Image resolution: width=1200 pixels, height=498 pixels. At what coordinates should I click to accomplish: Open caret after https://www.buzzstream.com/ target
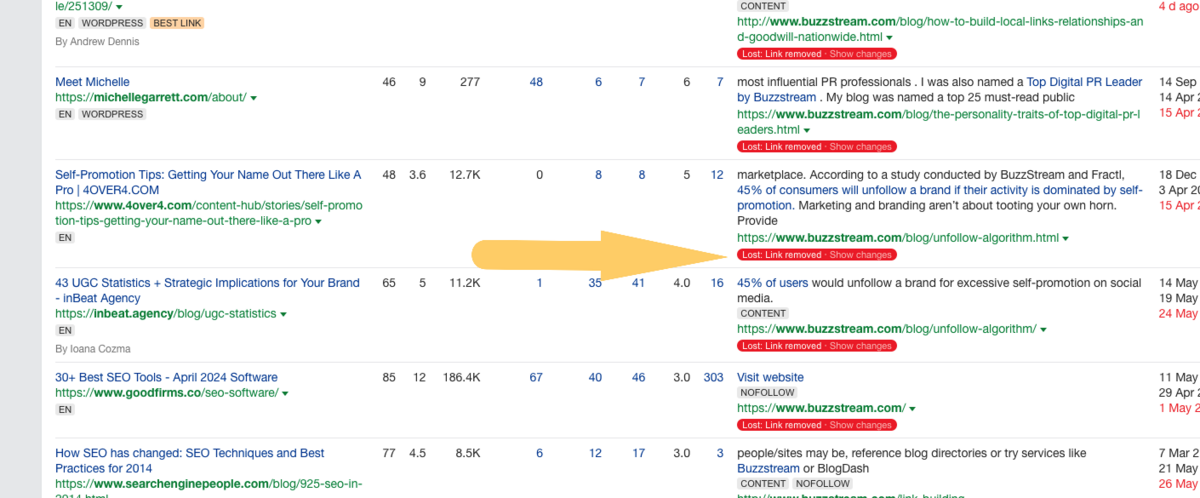(x=913, y=409)
